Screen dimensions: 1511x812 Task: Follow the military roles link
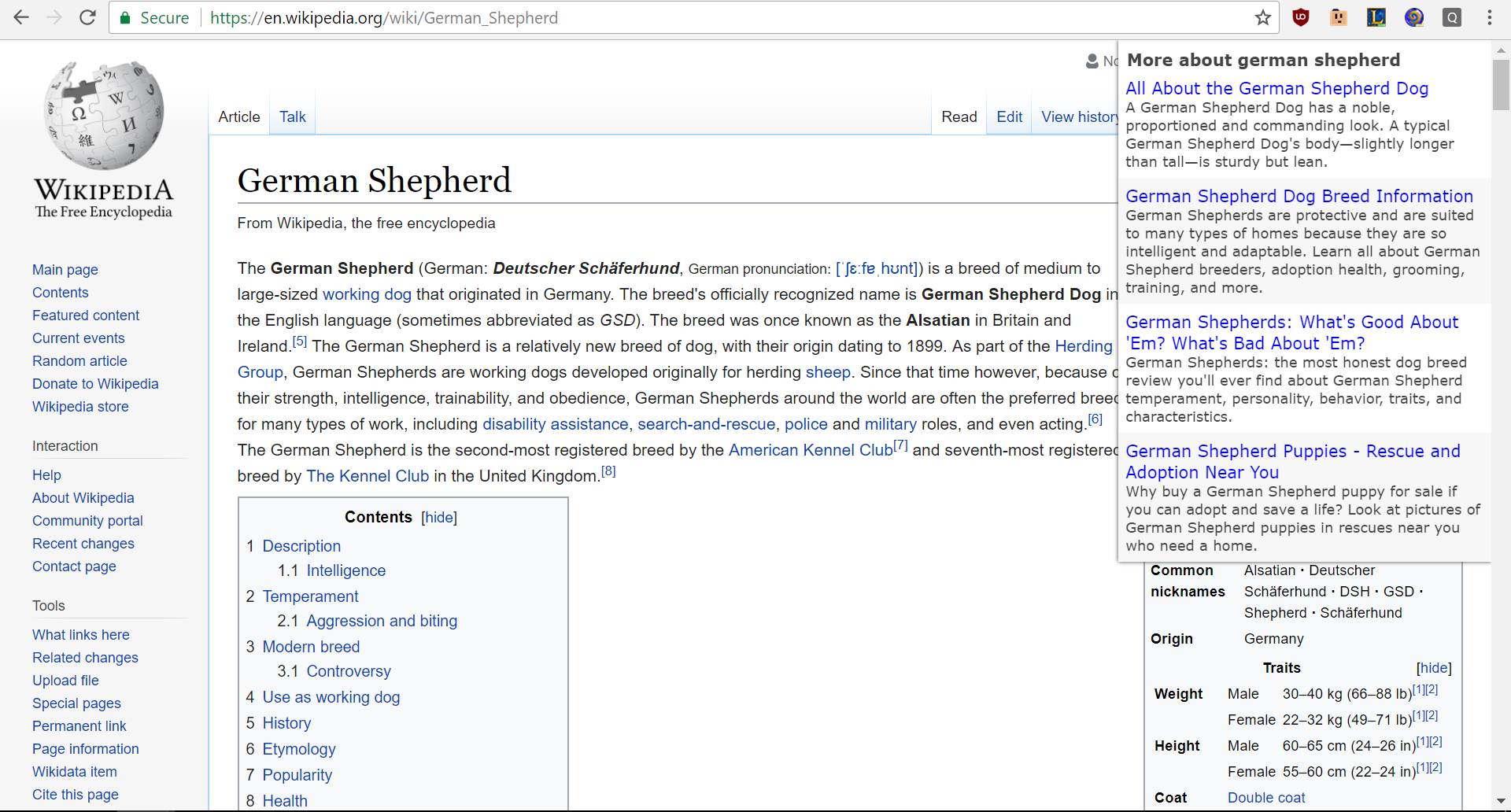(891, 424)
